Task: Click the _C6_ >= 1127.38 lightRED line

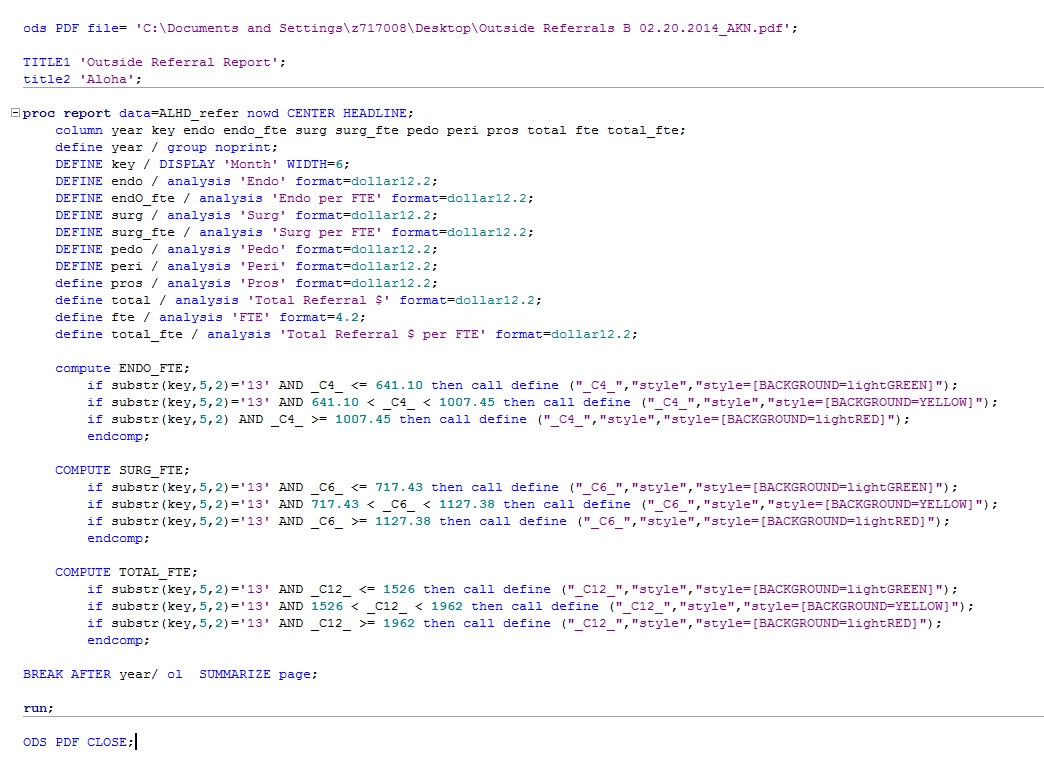Action: 519,521
